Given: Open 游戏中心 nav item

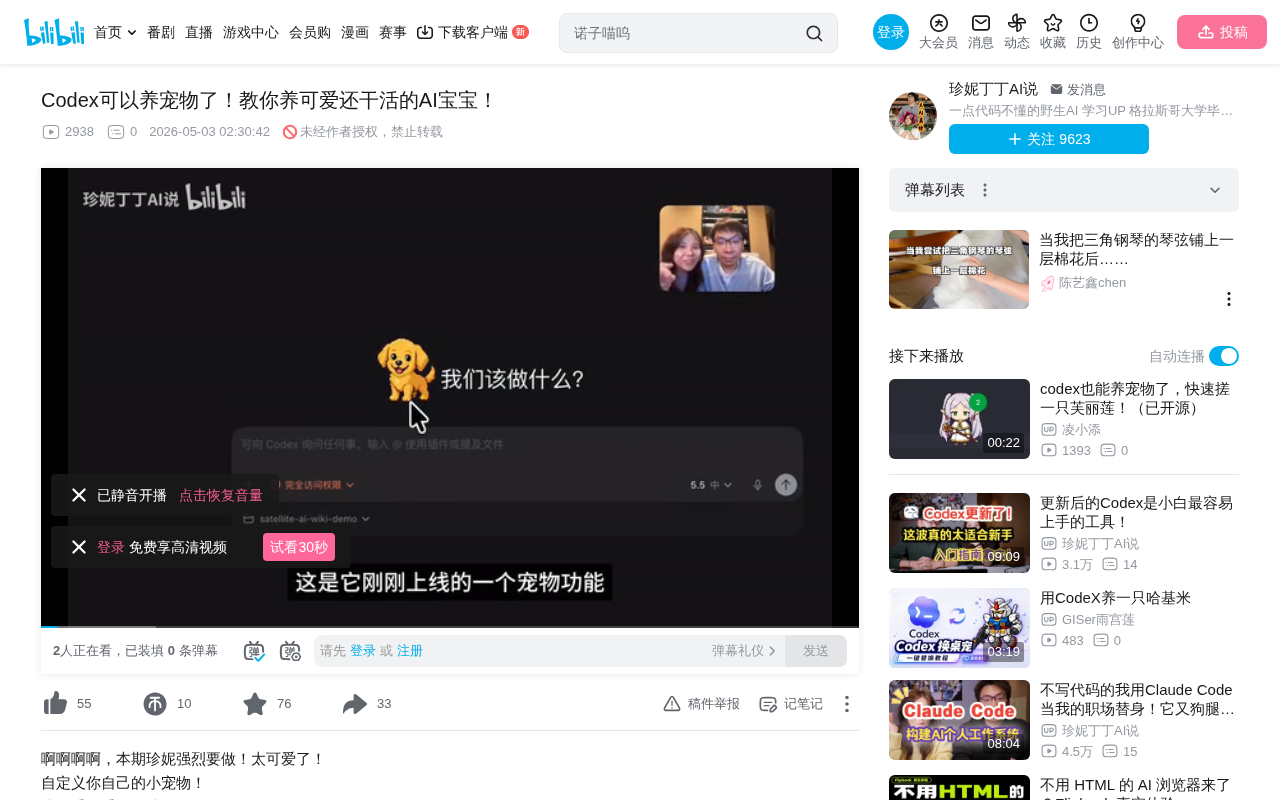Looking at the screenshot, I should tap(251, 32).
